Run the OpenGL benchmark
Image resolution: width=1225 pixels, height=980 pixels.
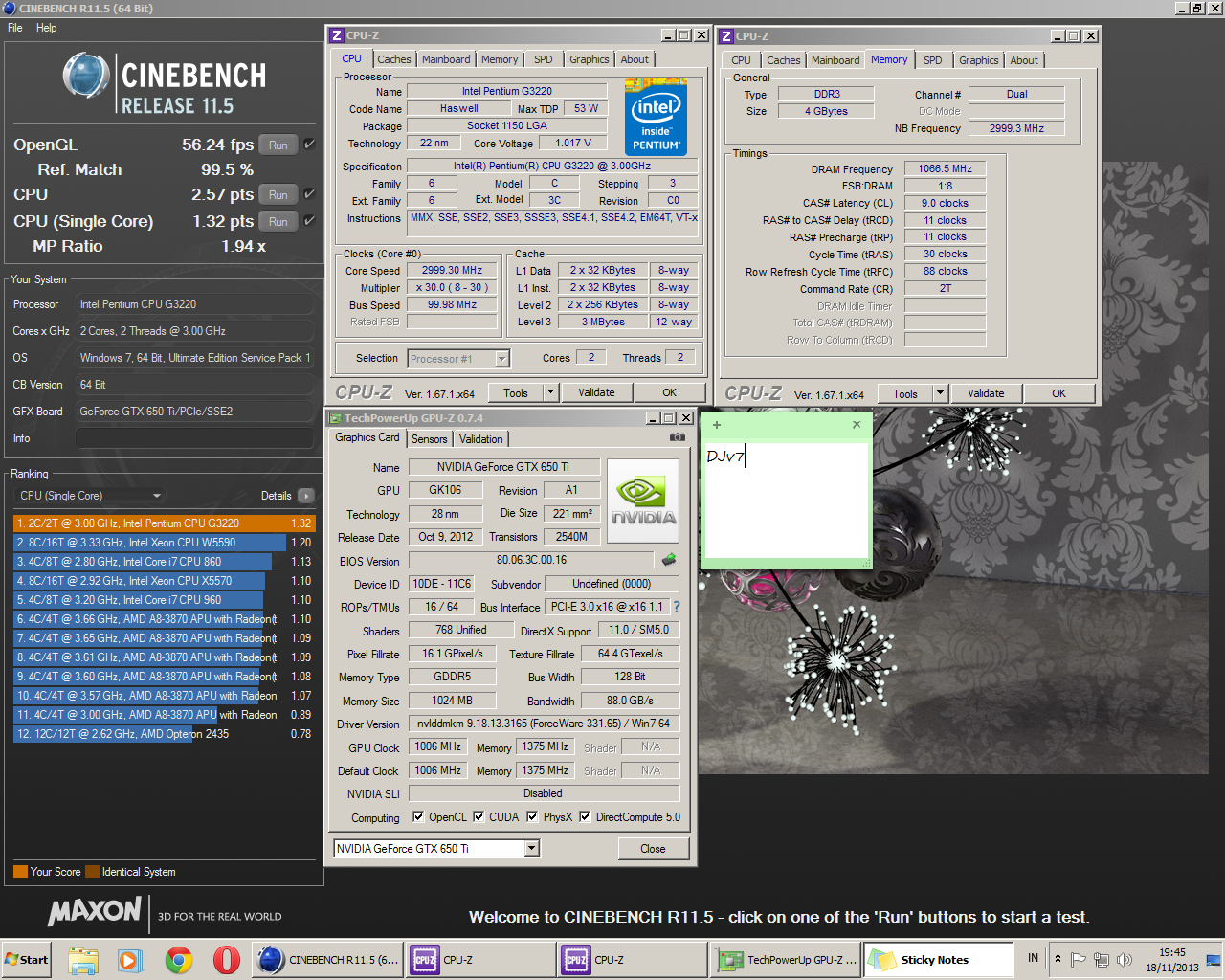click(278, 145)
